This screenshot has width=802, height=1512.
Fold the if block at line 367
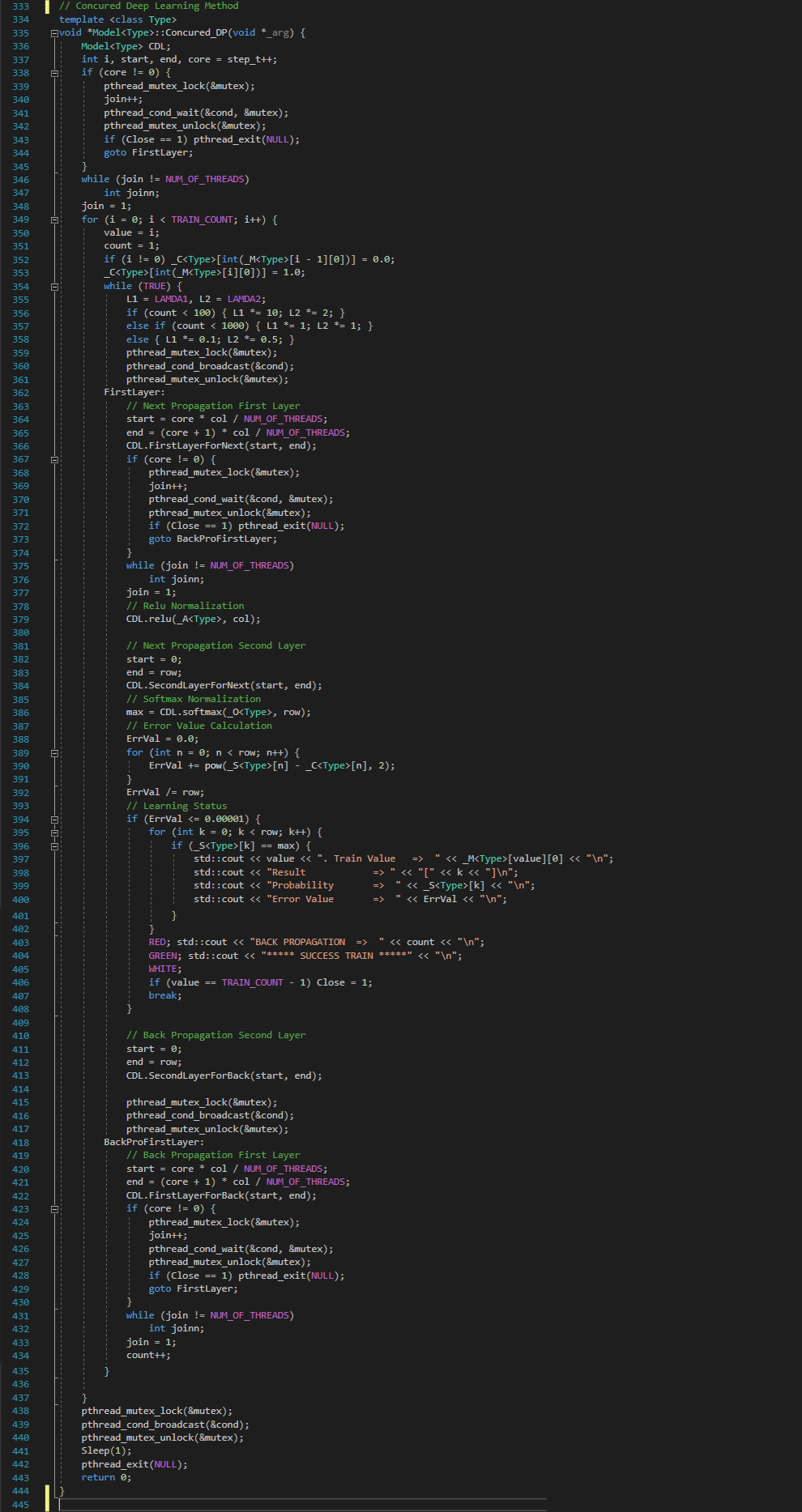(54, 459)
